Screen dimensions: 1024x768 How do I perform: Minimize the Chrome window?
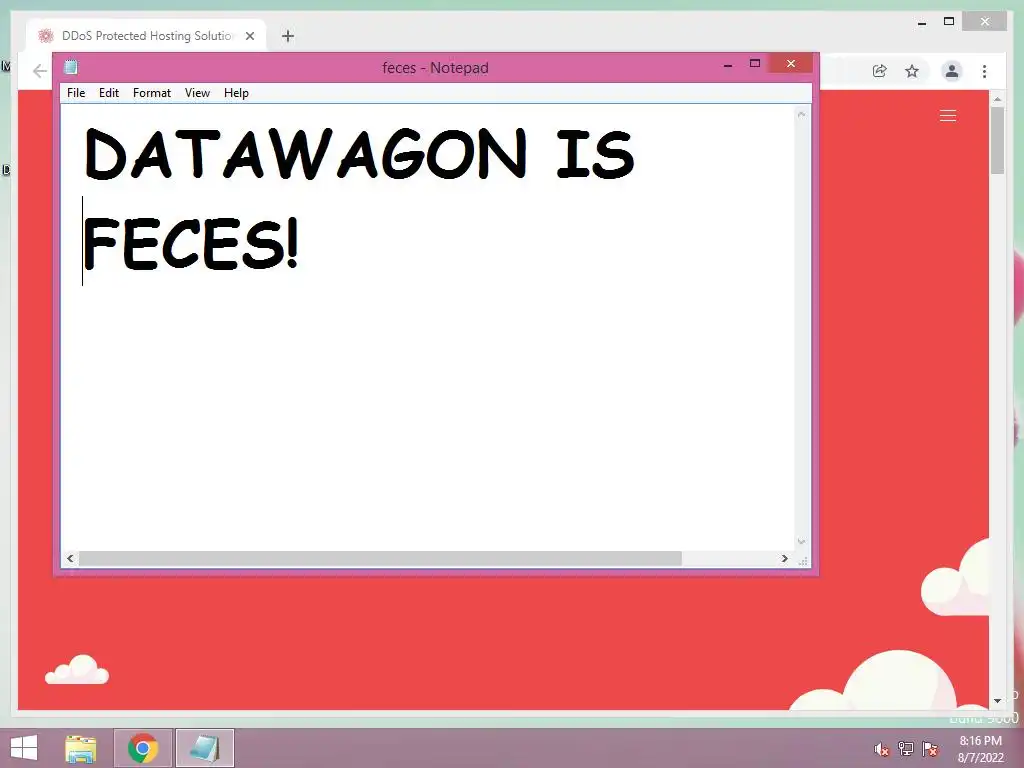[921, 23]
